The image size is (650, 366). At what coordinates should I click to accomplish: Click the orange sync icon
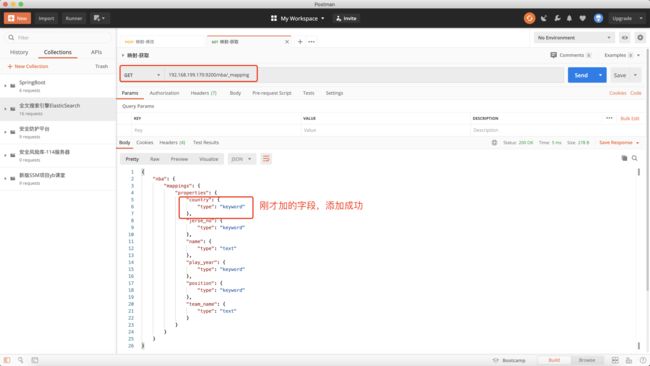[x=529, y=18]
